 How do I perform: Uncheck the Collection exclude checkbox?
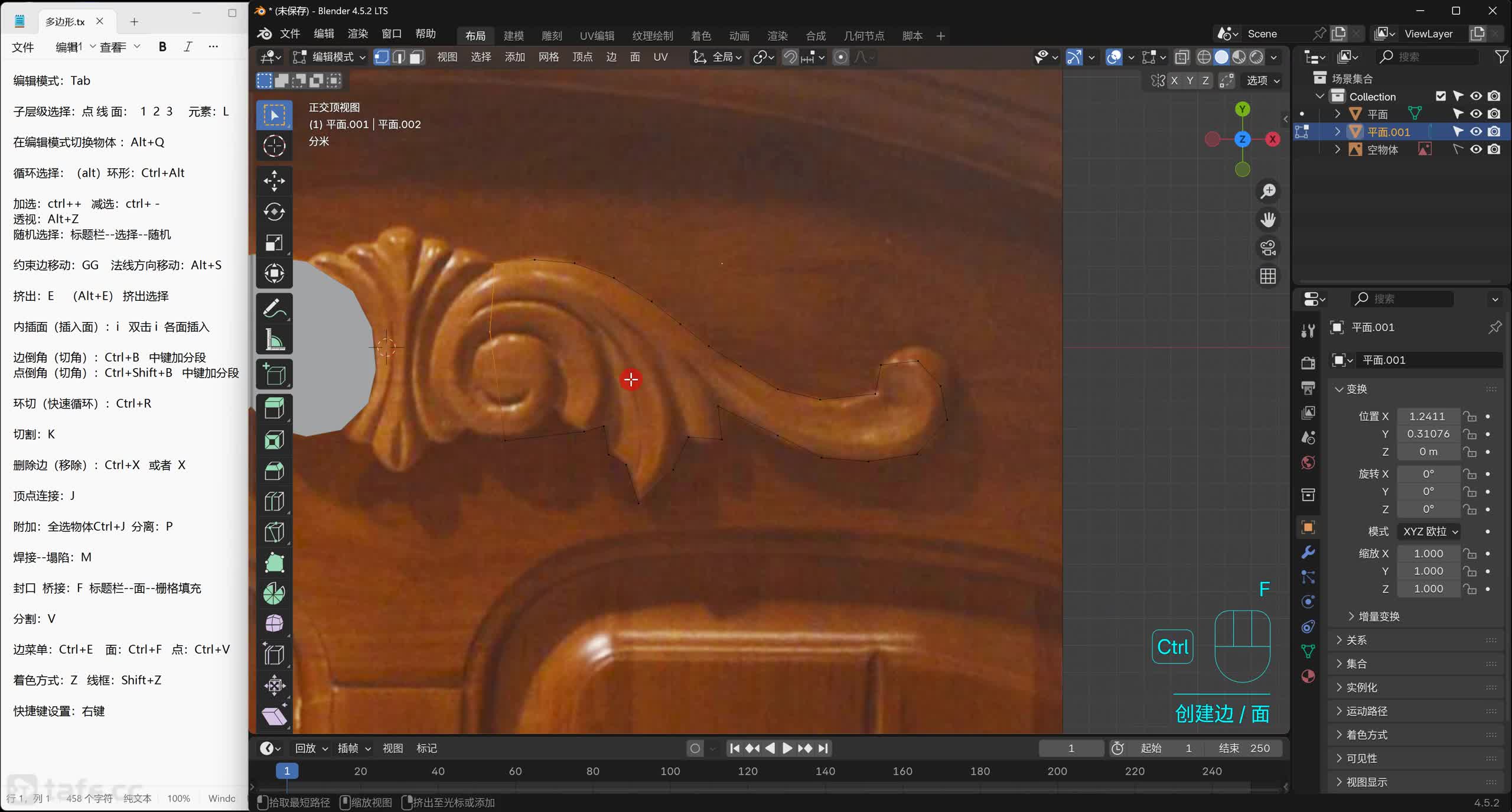[1441, 96]
